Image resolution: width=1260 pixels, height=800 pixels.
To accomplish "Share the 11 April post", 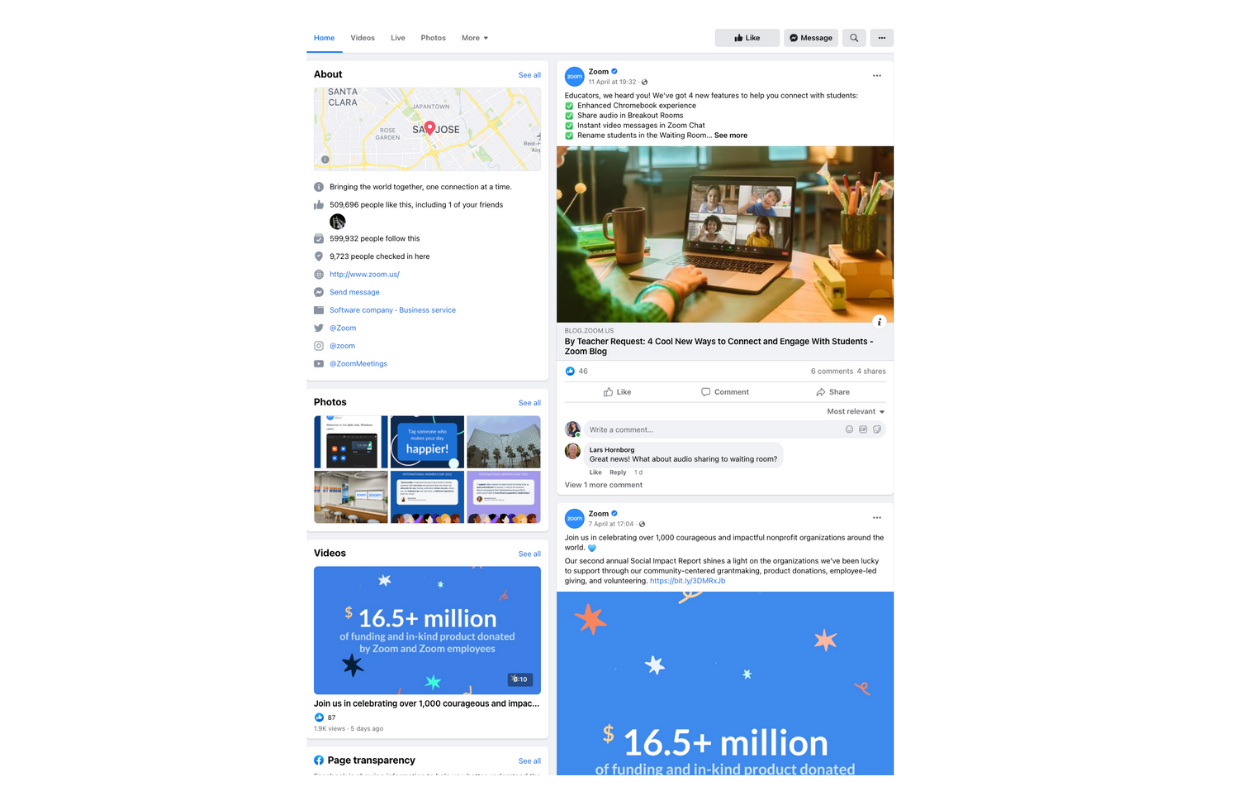I will 833,392.
